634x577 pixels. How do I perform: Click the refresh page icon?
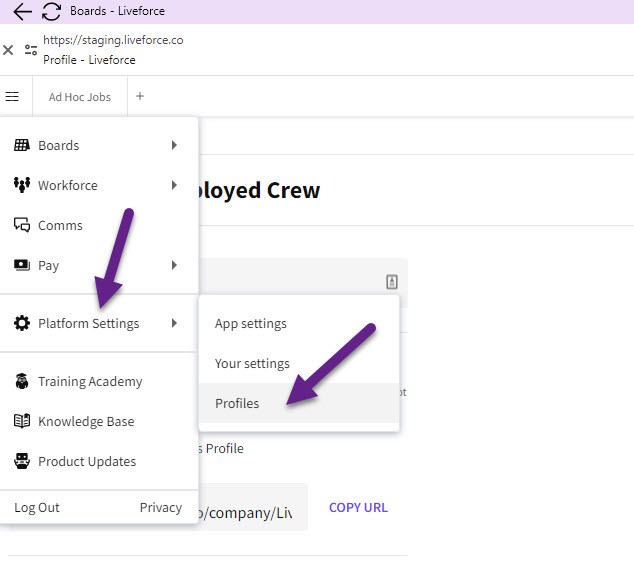pos(51,12)
